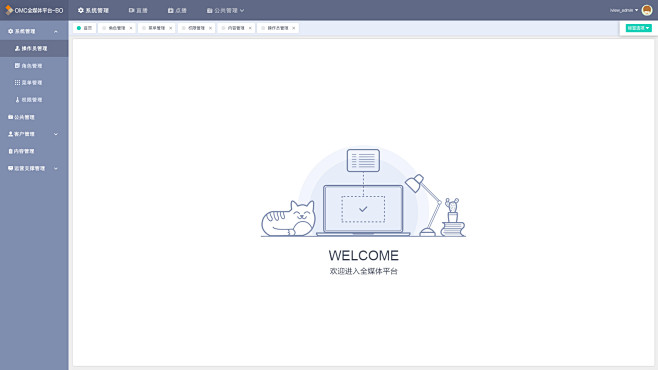Click the user avatar picture
The height and width of the screenshot is (370, 658).
647,10
